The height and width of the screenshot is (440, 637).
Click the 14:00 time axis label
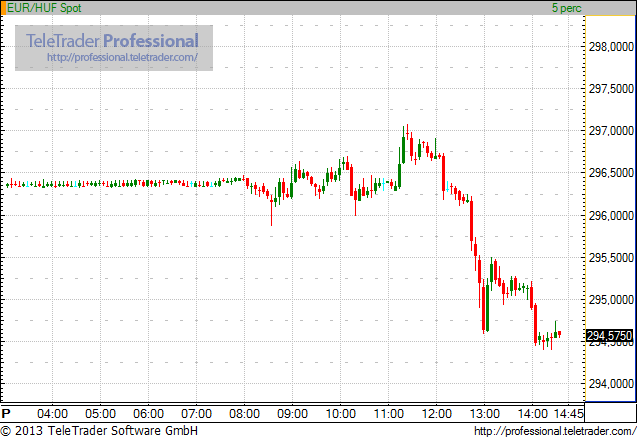coord(532,414)
